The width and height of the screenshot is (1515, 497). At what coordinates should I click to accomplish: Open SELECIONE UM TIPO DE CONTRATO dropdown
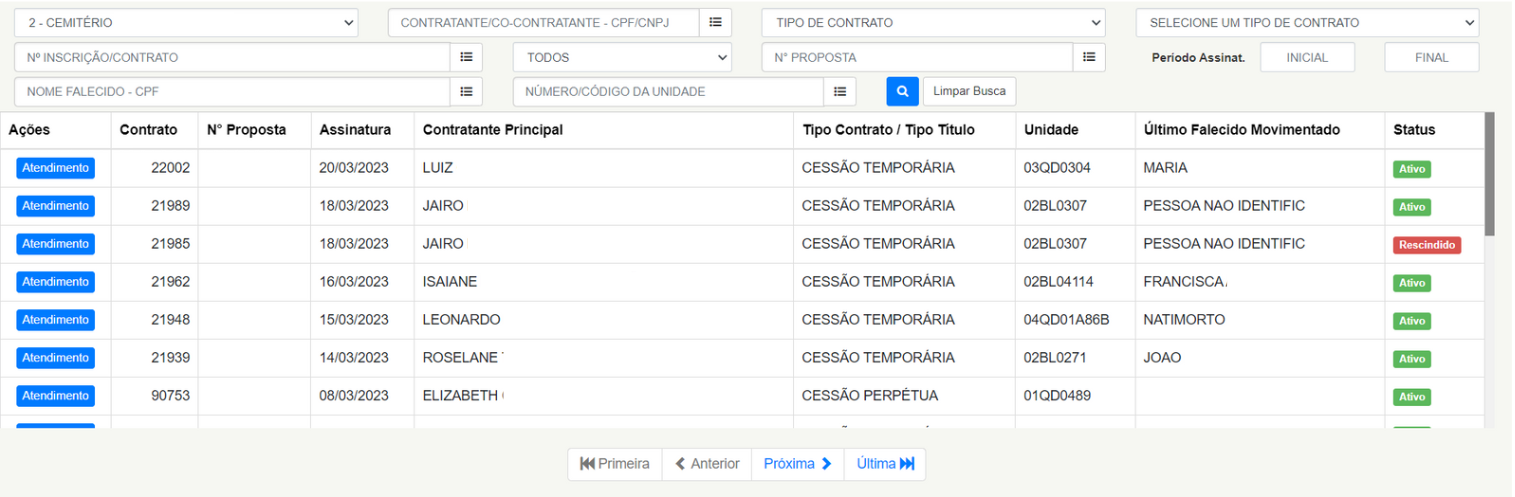1307,22
